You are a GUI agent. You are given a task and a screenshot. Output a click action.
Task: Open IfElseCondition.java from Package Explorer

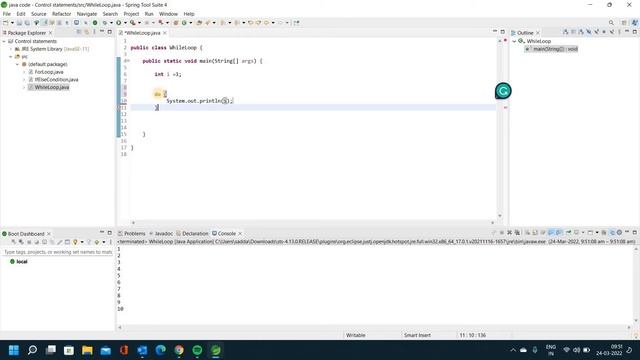(56, 80)
